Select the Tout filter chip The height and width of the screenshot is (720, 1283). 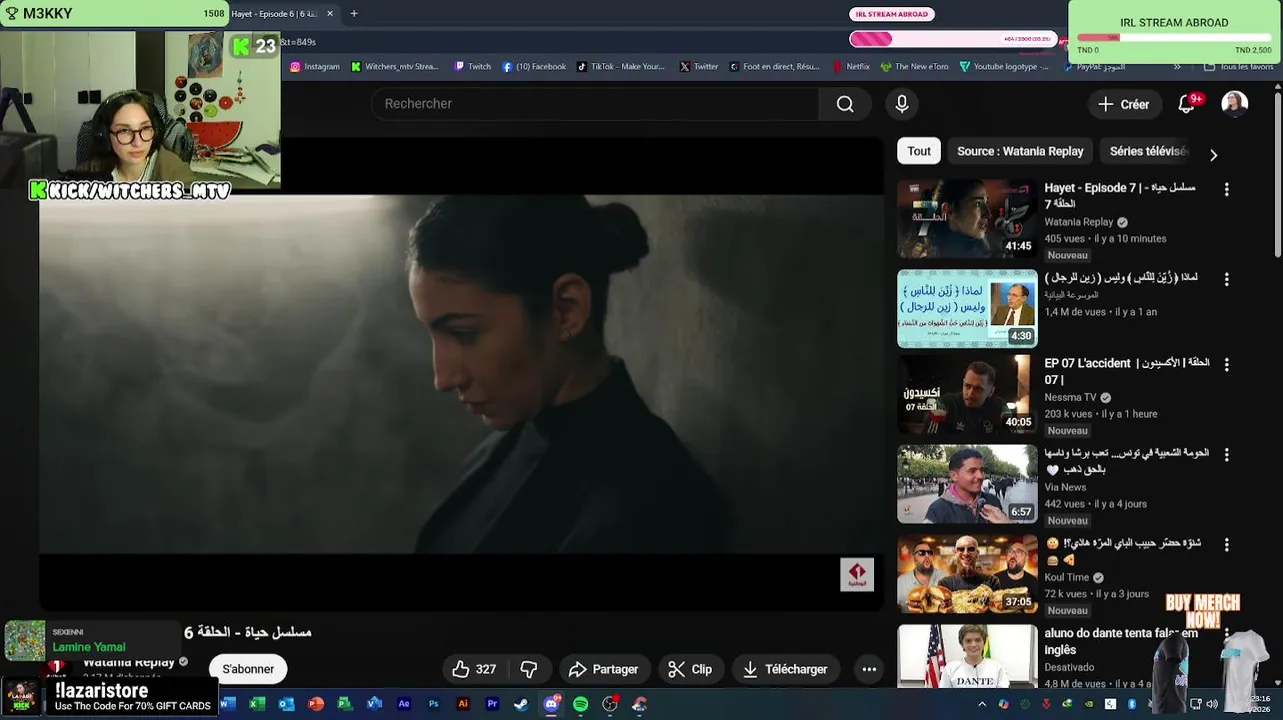[919, 151]
